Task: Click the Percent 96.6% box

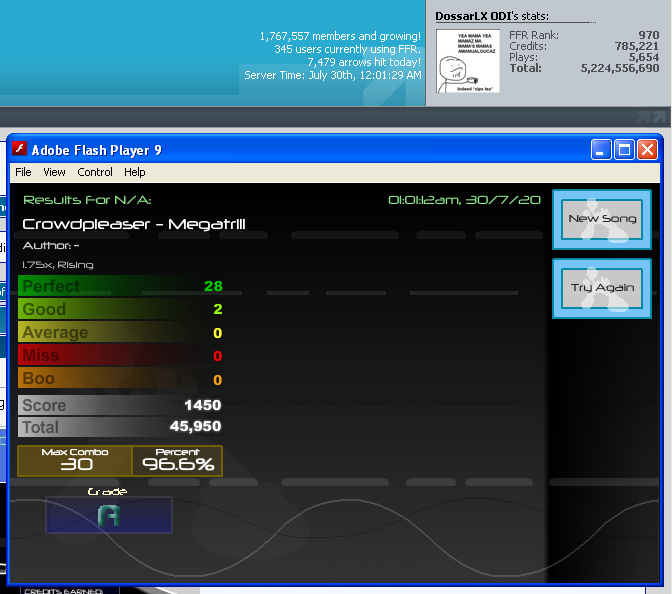Action: pos(178,460)
